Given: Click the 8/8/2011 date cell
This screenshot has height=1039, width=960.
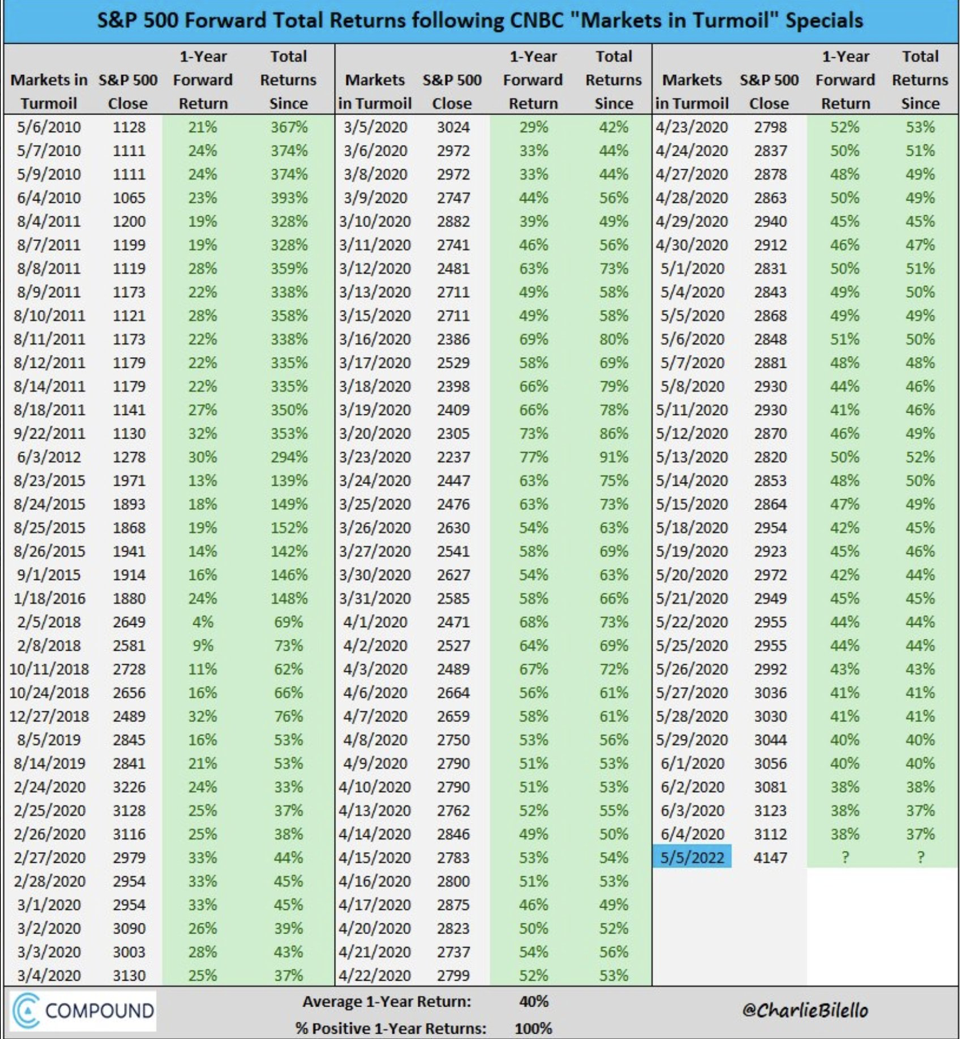Looking at the screenshot, I should click(x=49, y=268).
